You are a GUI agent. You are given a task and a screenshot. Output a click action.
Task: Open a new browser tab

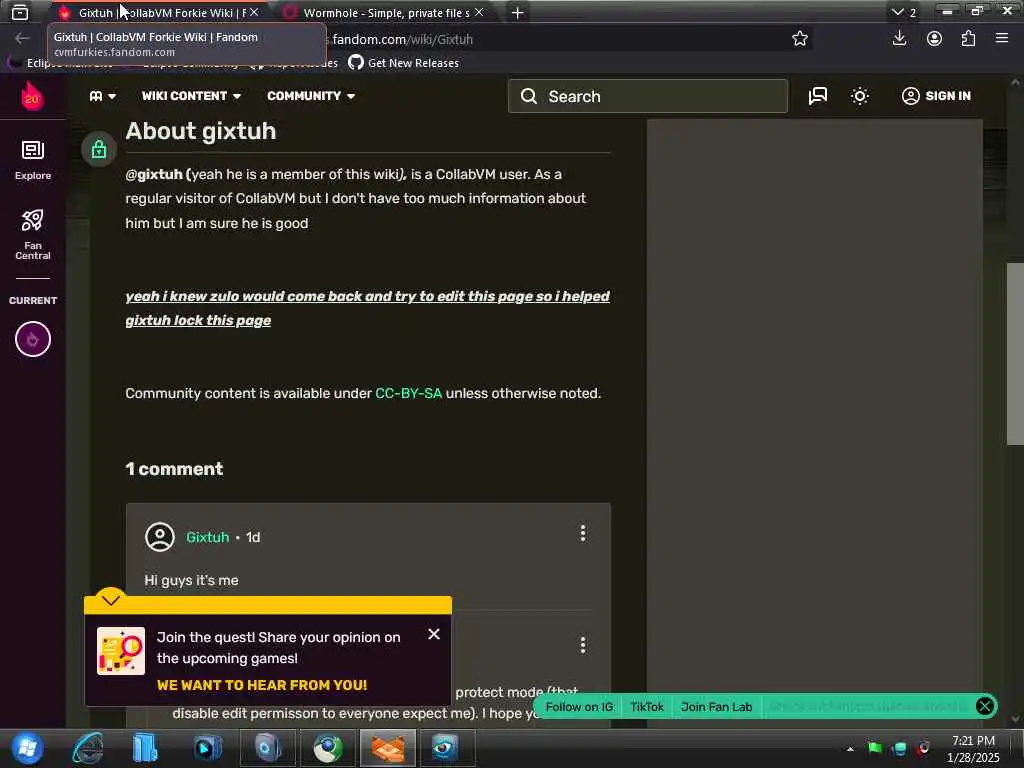click(517, 12)
